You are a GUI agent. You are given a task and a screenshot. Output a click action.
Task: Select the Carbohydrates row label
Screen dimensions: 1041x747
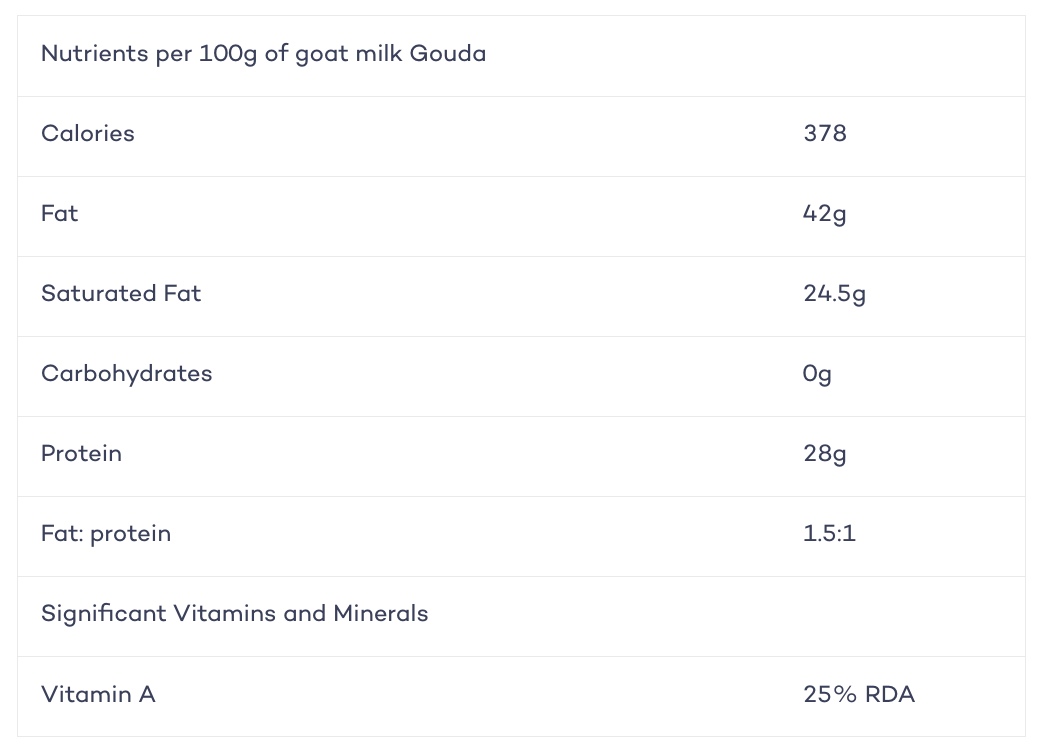[x=127, y=374]
